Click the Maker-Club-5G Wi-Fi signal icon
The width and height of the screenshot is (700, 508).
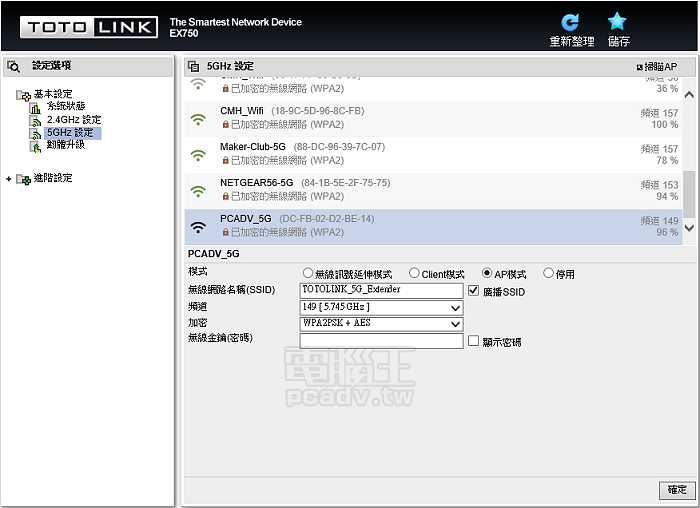click(x=198, y=154)
